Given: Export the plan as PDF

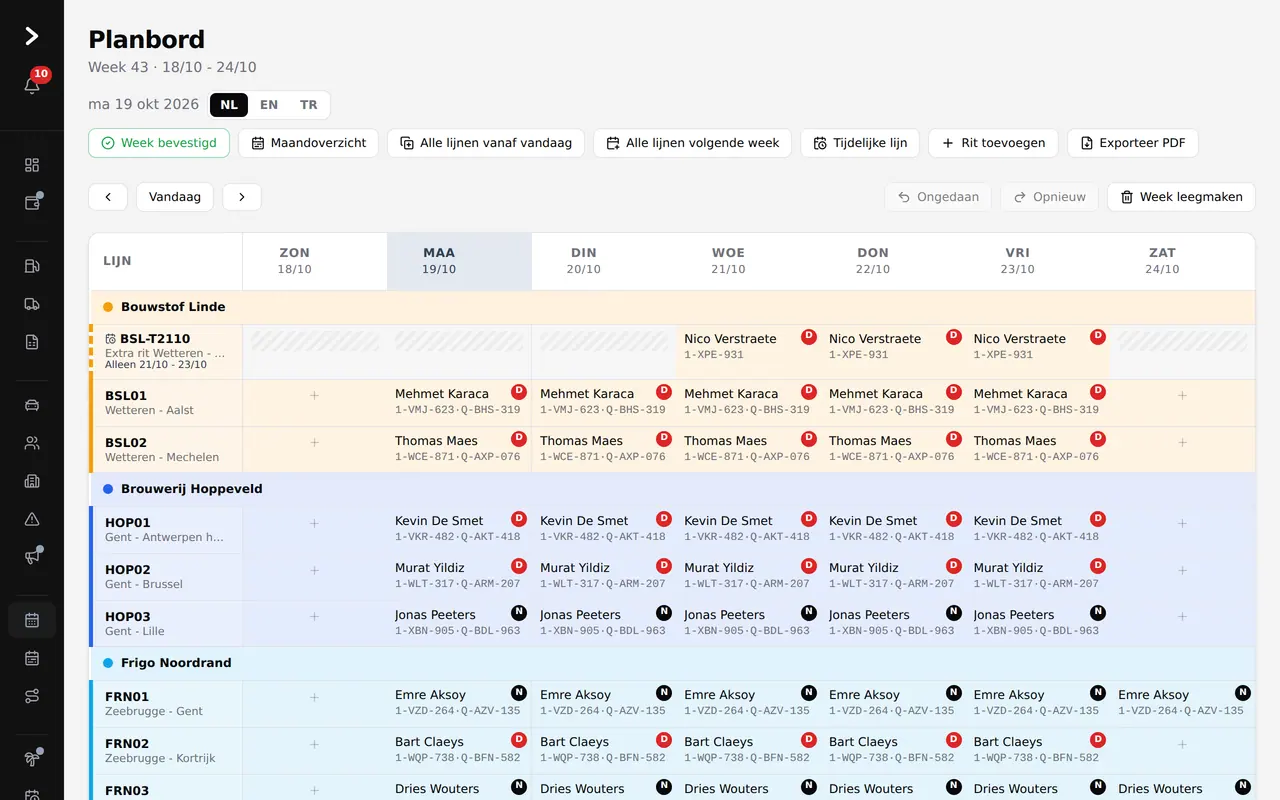Looking at the screenshot, I should coord(1132,143).
